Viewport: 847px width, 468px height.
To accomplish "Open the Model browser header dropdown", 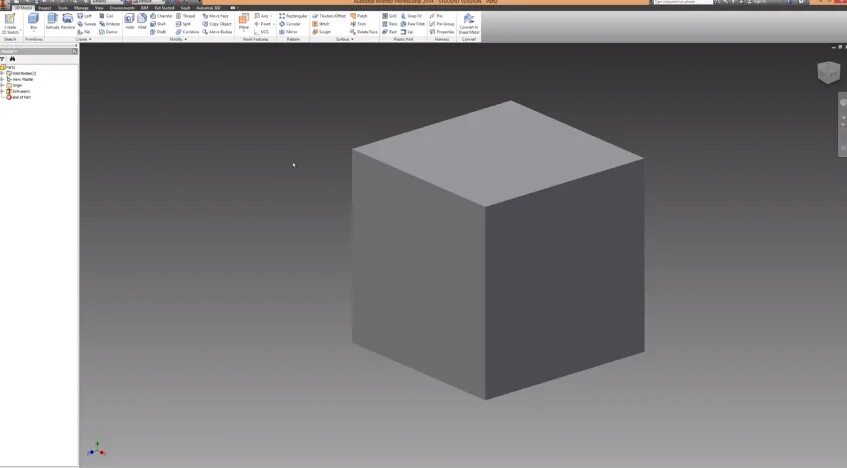I will click(9, 51).
